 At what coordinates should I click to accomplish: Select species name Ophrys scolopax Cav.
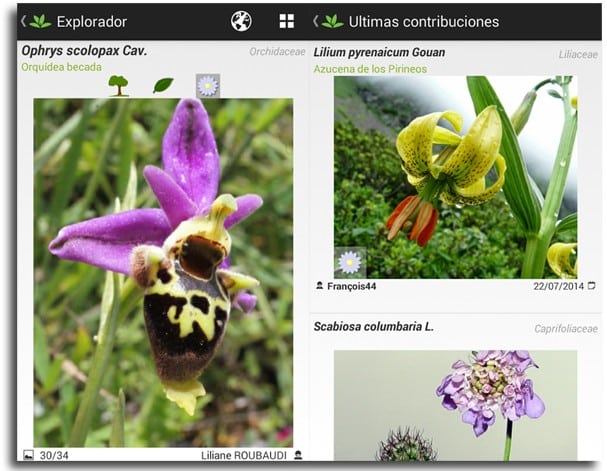click(x=84, y=51)
